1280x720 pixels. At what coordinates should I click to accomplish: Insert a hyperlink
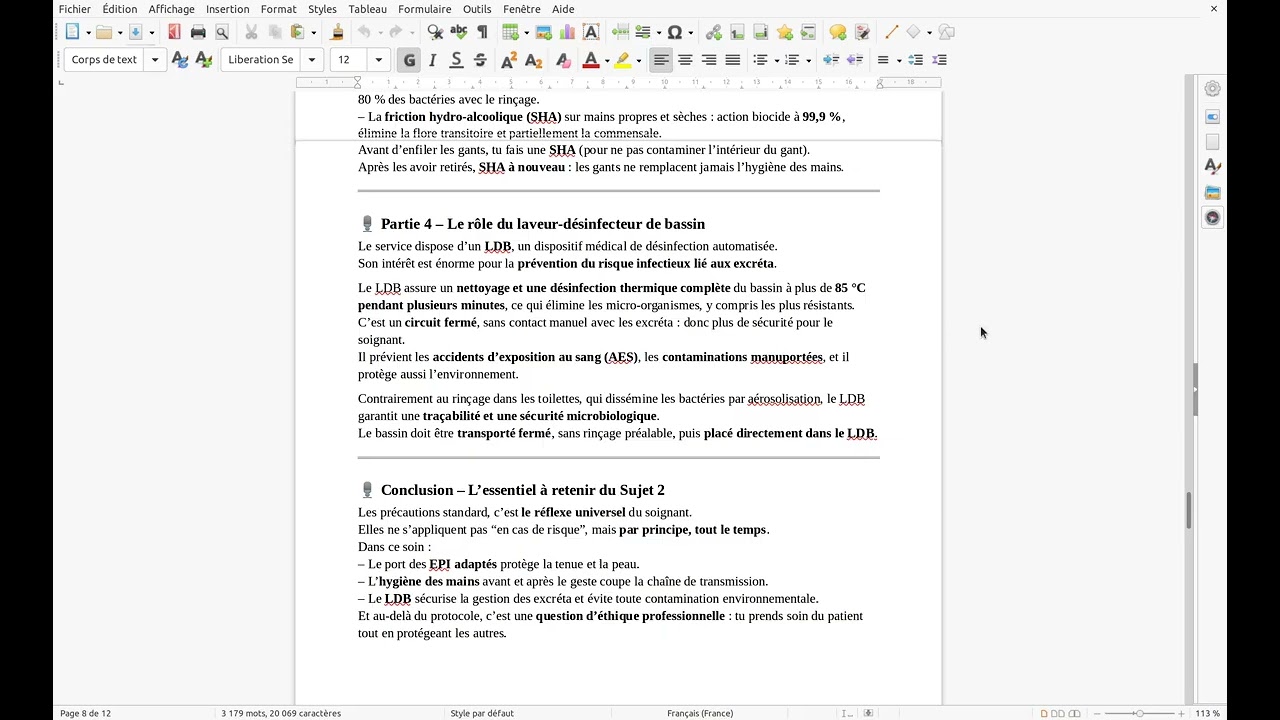[713, 32]
